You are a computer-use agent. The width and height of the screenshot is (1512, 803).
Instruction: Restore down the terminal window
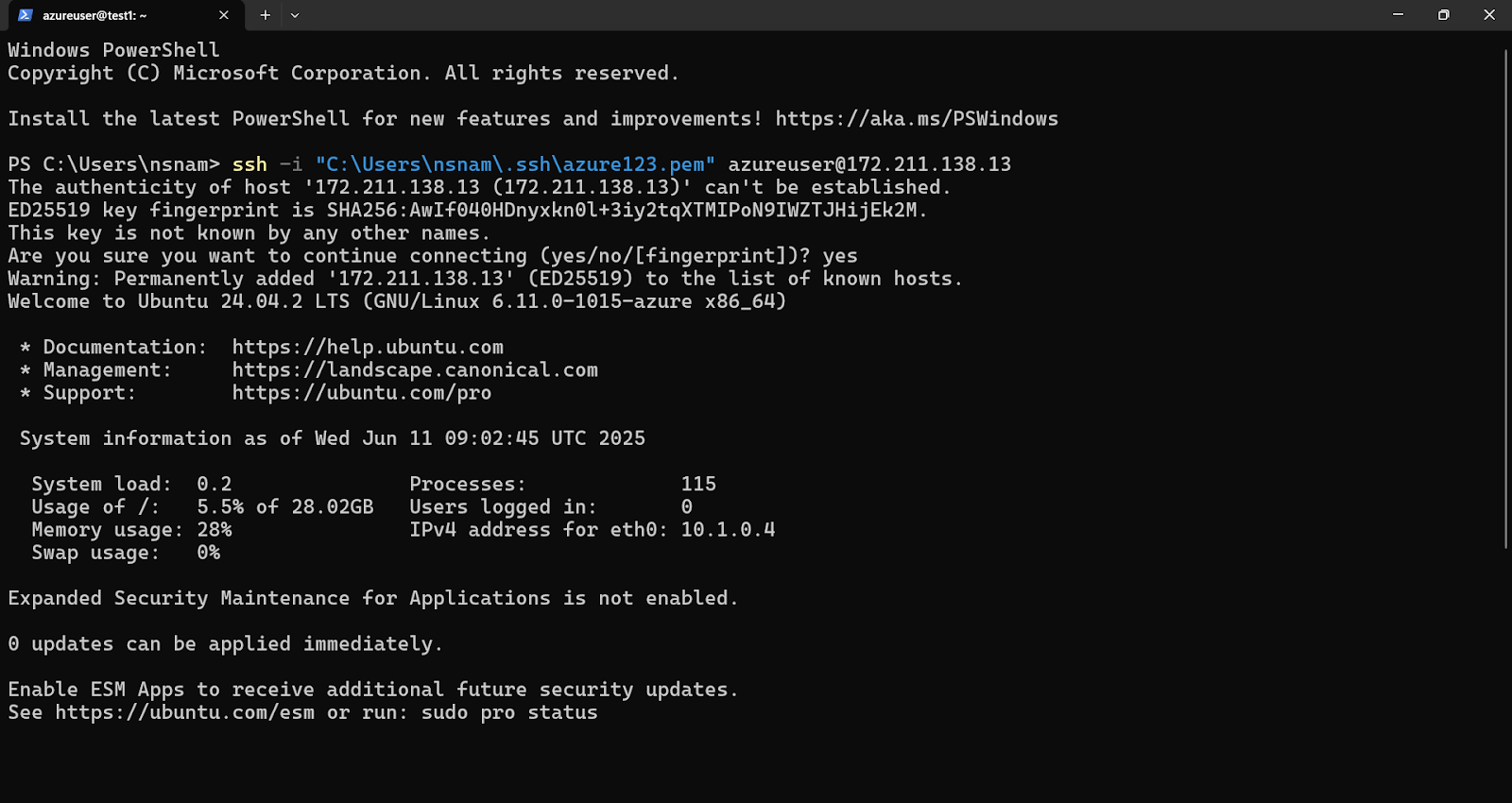(x=1443, y=15)
